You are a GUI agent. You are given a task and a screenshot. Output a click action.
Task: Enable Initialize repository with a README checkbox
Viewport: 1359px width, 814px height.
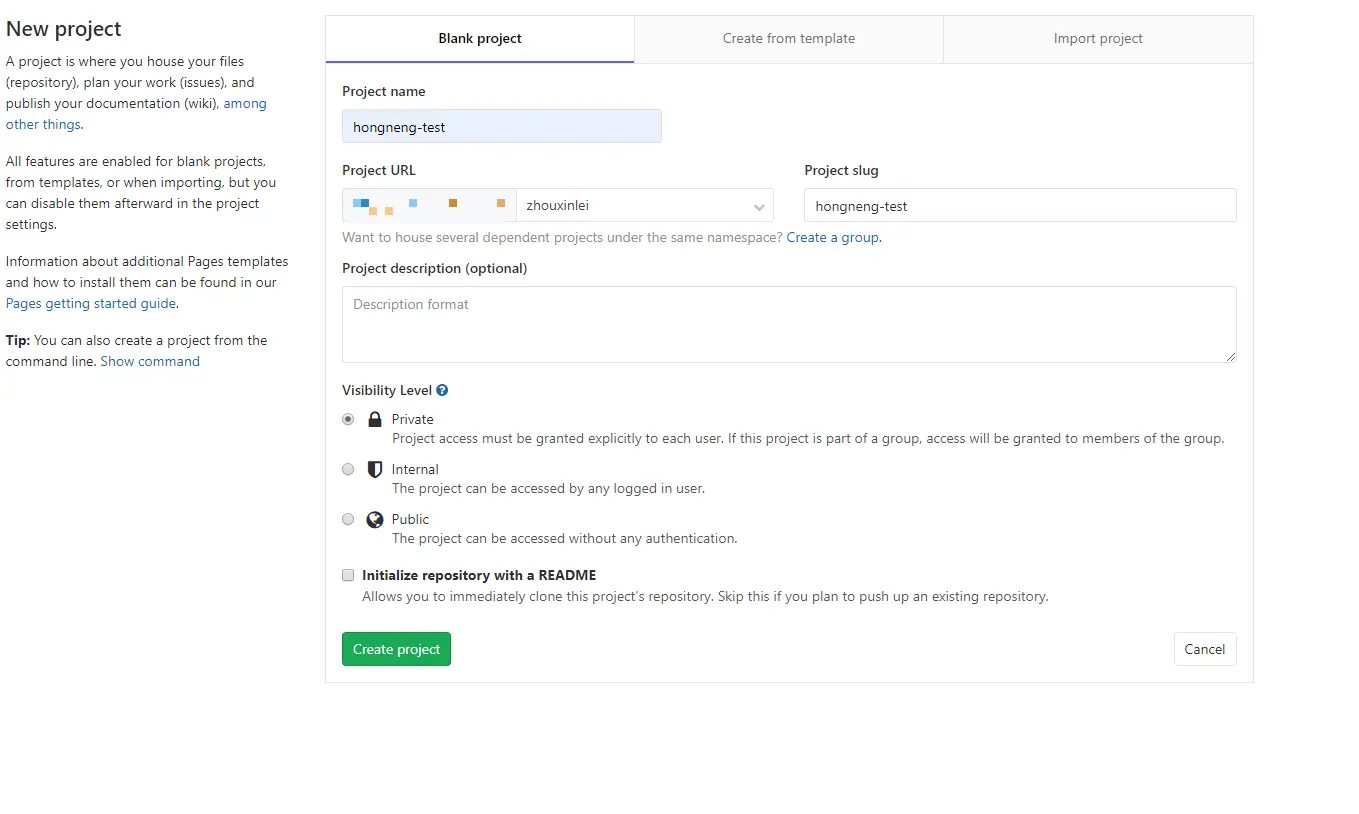pyautogui.click(x=348, y=575)
